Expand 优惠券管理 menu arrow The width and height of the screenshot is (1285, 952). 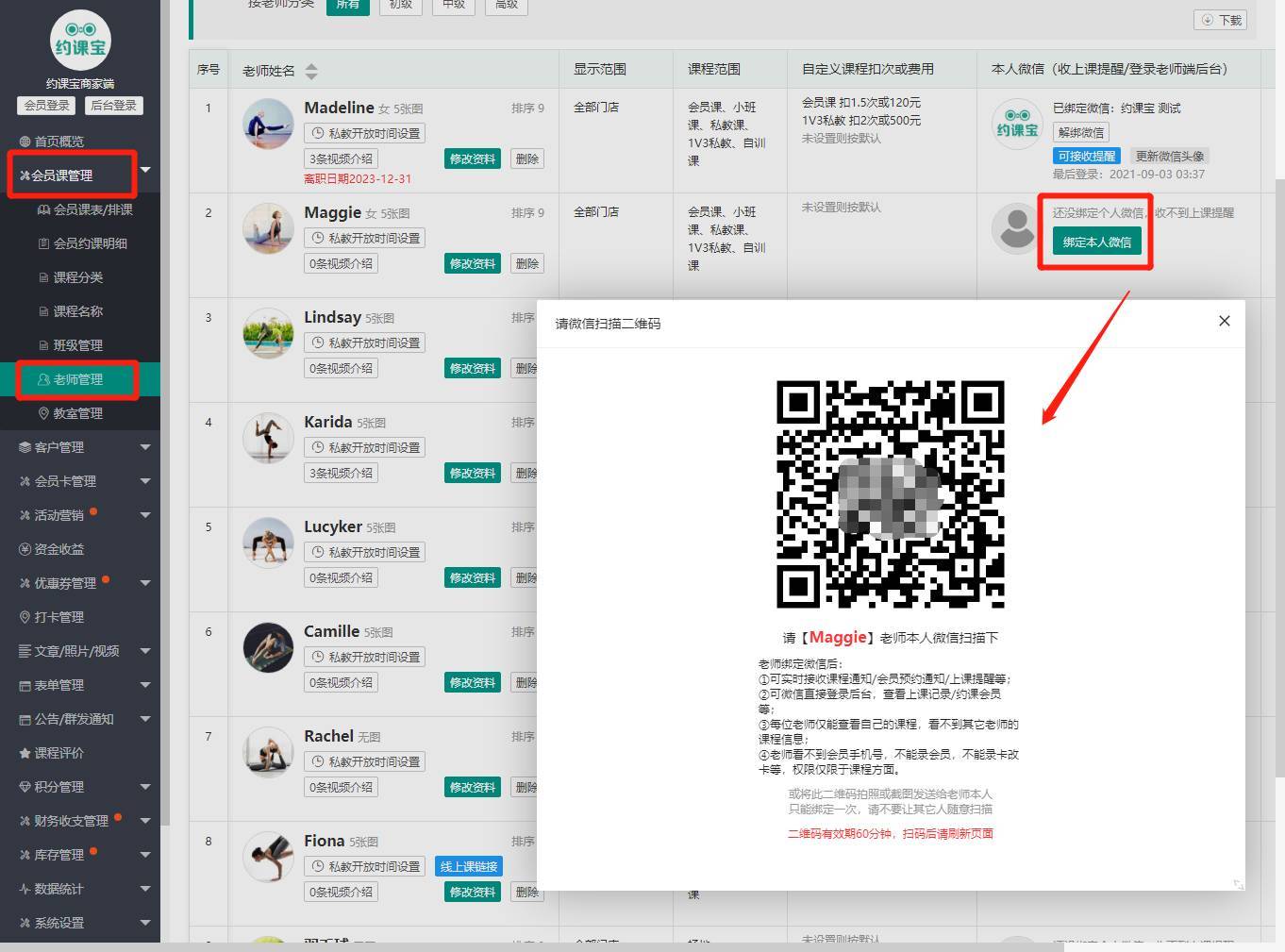(145, 583)
